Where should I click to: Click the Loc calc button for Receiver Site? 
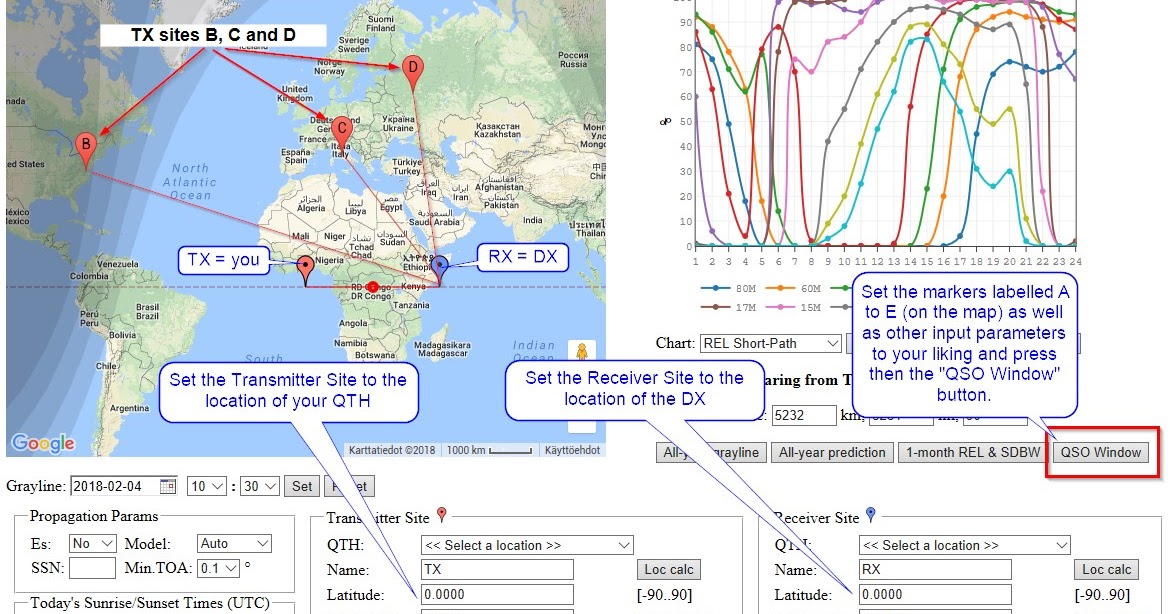[x=1105, y=568]
